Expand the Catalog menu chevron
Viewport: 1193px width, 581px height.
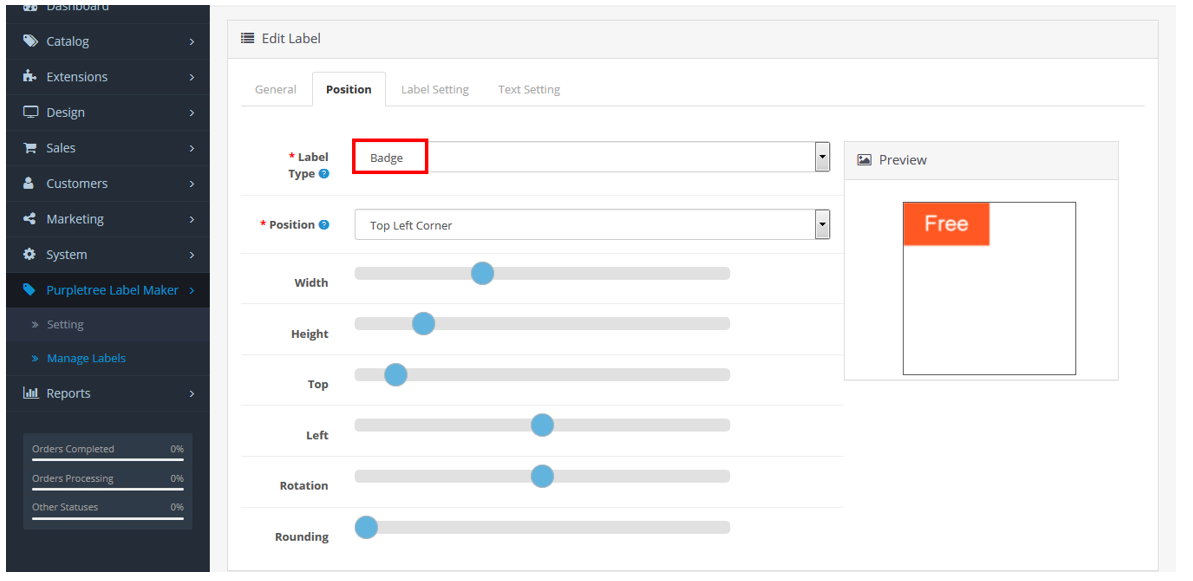click(191, 42)
